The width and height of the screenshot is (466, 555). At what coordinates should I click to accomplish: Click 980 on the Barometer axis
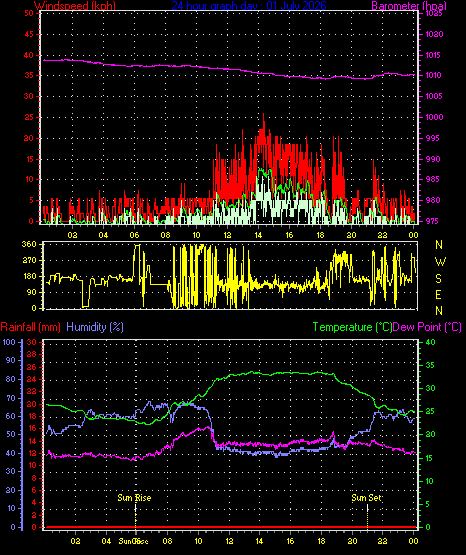[432, 200]
